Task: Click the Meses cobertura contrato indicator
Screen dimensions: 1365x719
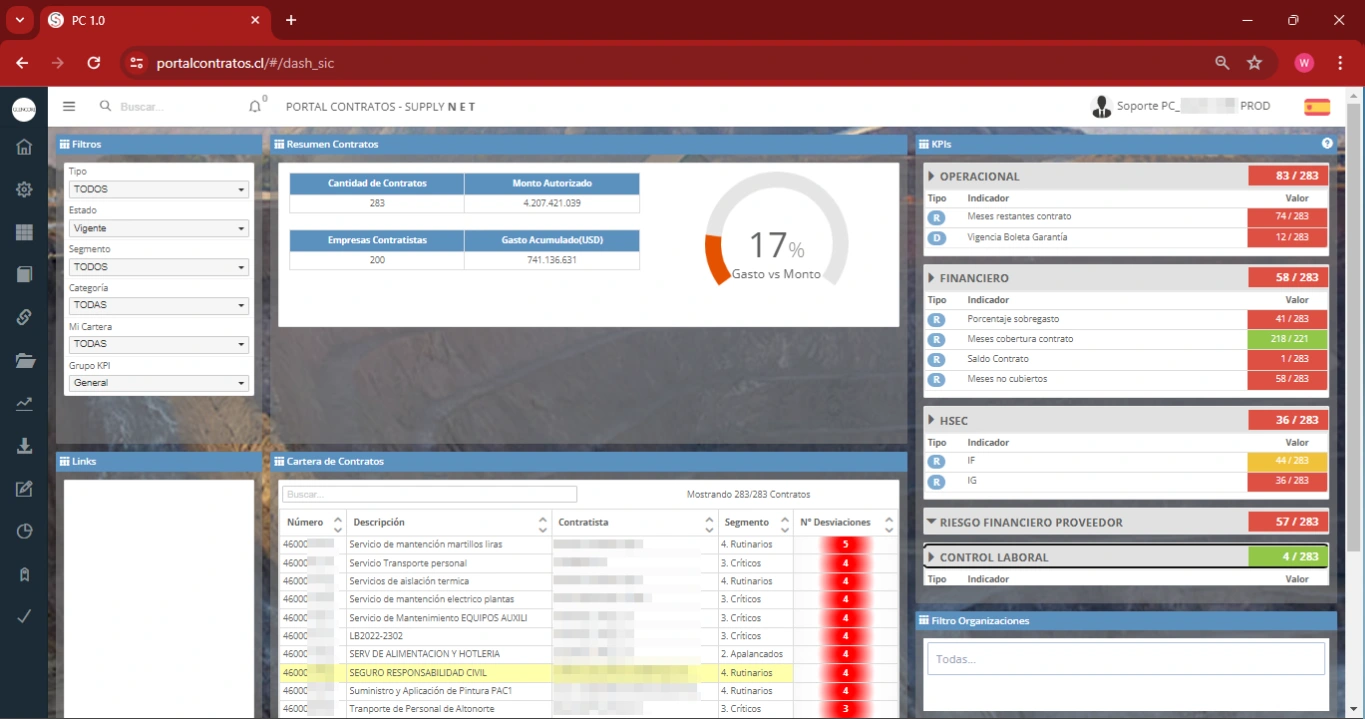Action: [x=1020, y=339]
